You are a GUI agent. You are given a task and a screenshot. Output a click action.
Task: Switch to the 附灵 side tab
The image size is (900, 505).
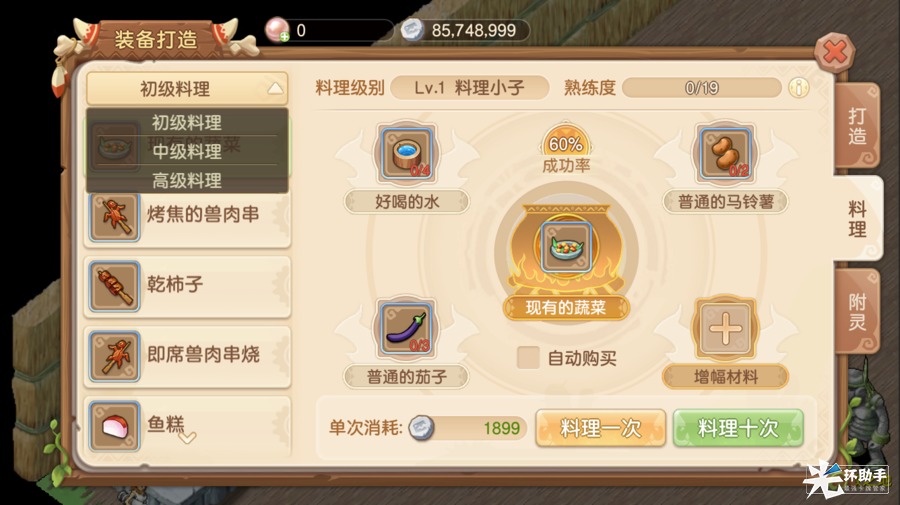(x=857, y=311)
